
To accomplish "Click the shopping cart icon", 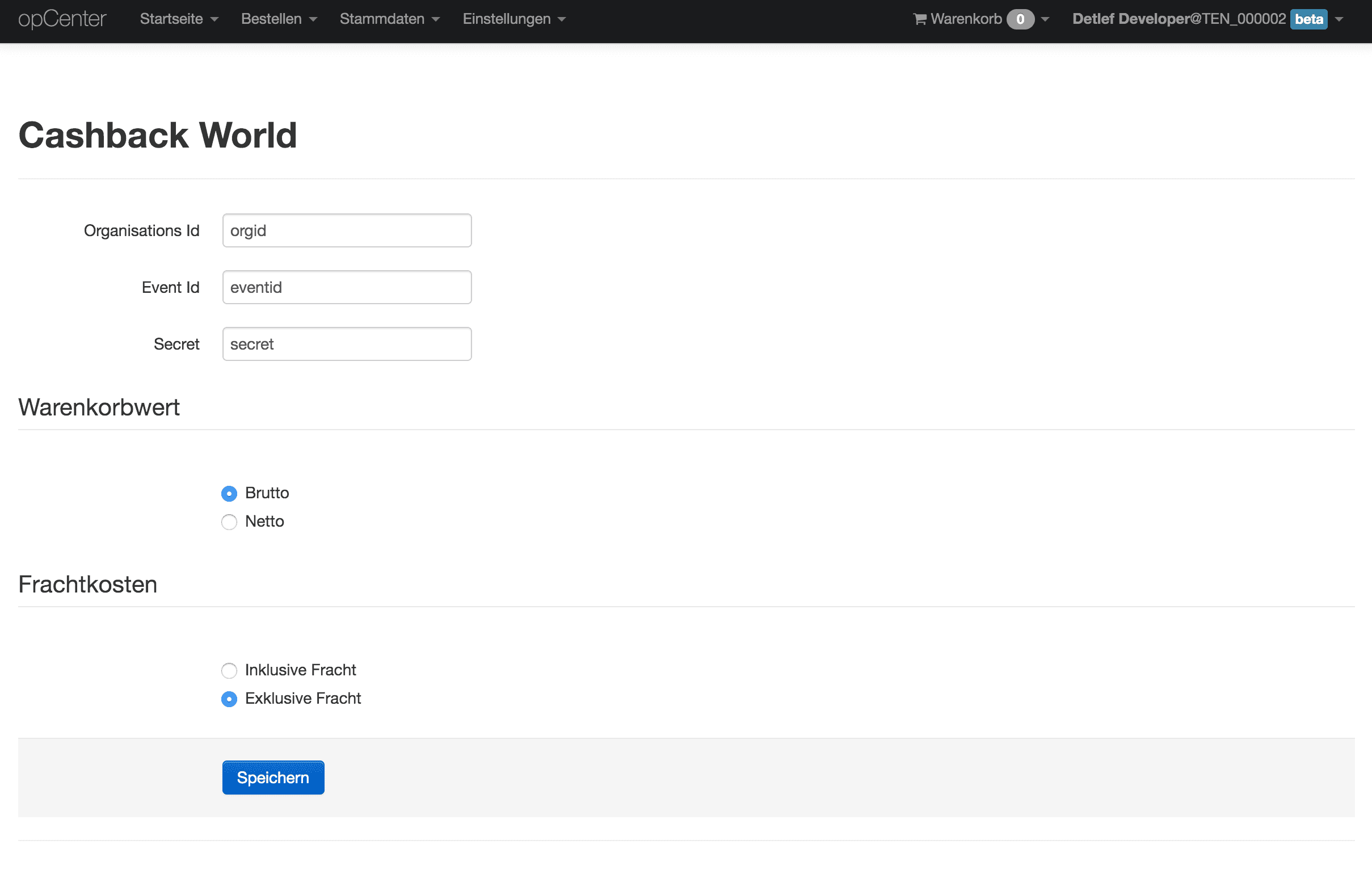I will click(x=920, y=19).
